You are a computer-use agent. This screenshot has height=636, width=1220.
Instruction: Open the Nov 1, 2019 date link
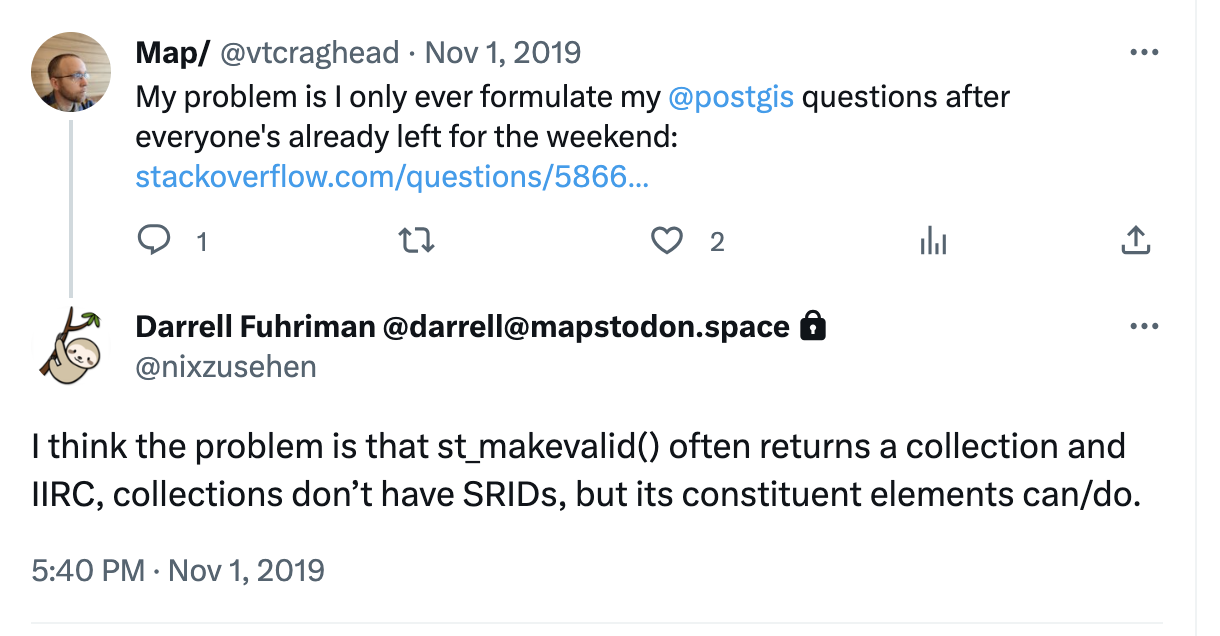pyautogui.click(x=503, y=52)
